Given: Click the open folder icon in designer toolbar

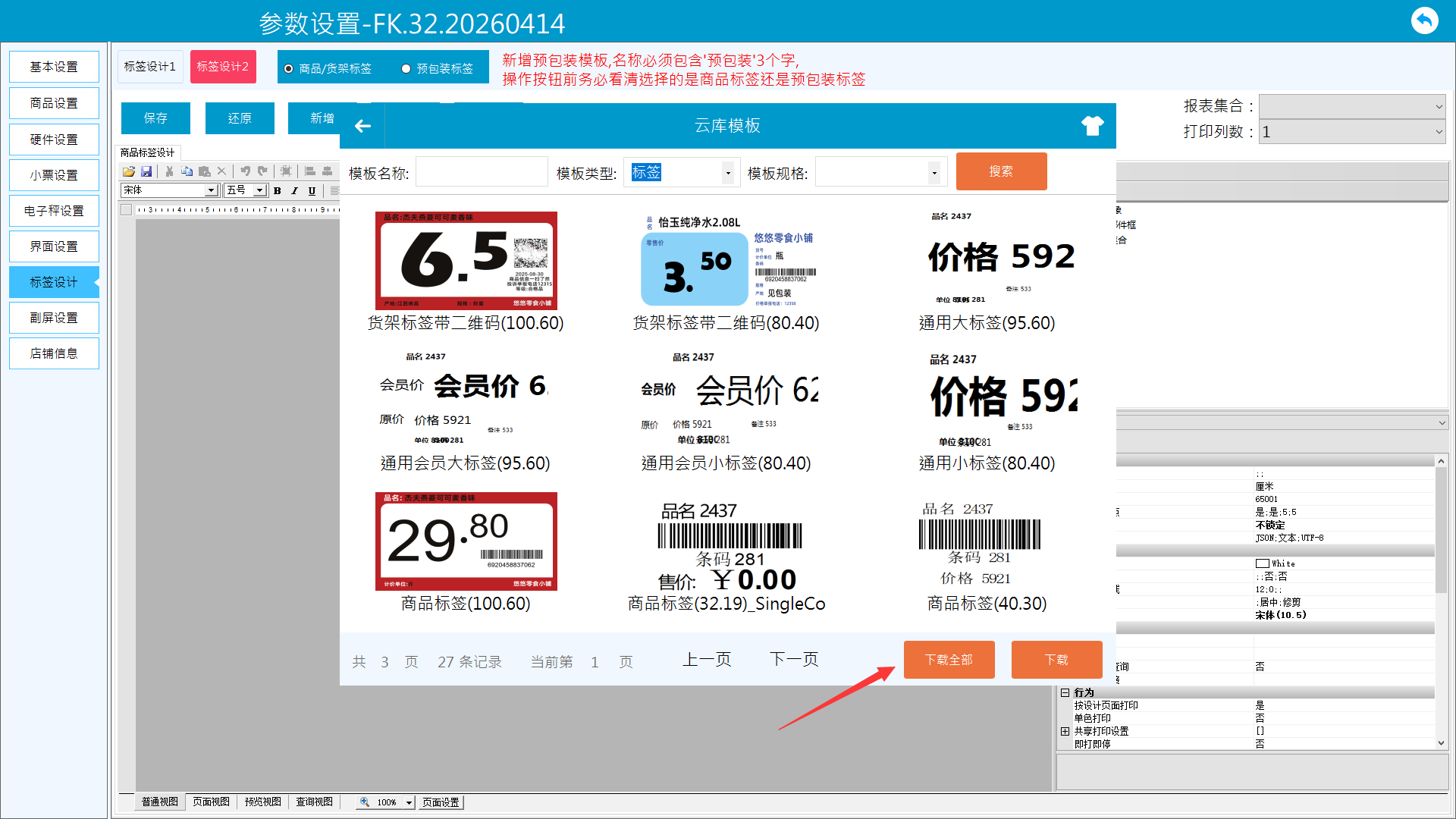Looking at the screenshot, I should coord(128,171).
